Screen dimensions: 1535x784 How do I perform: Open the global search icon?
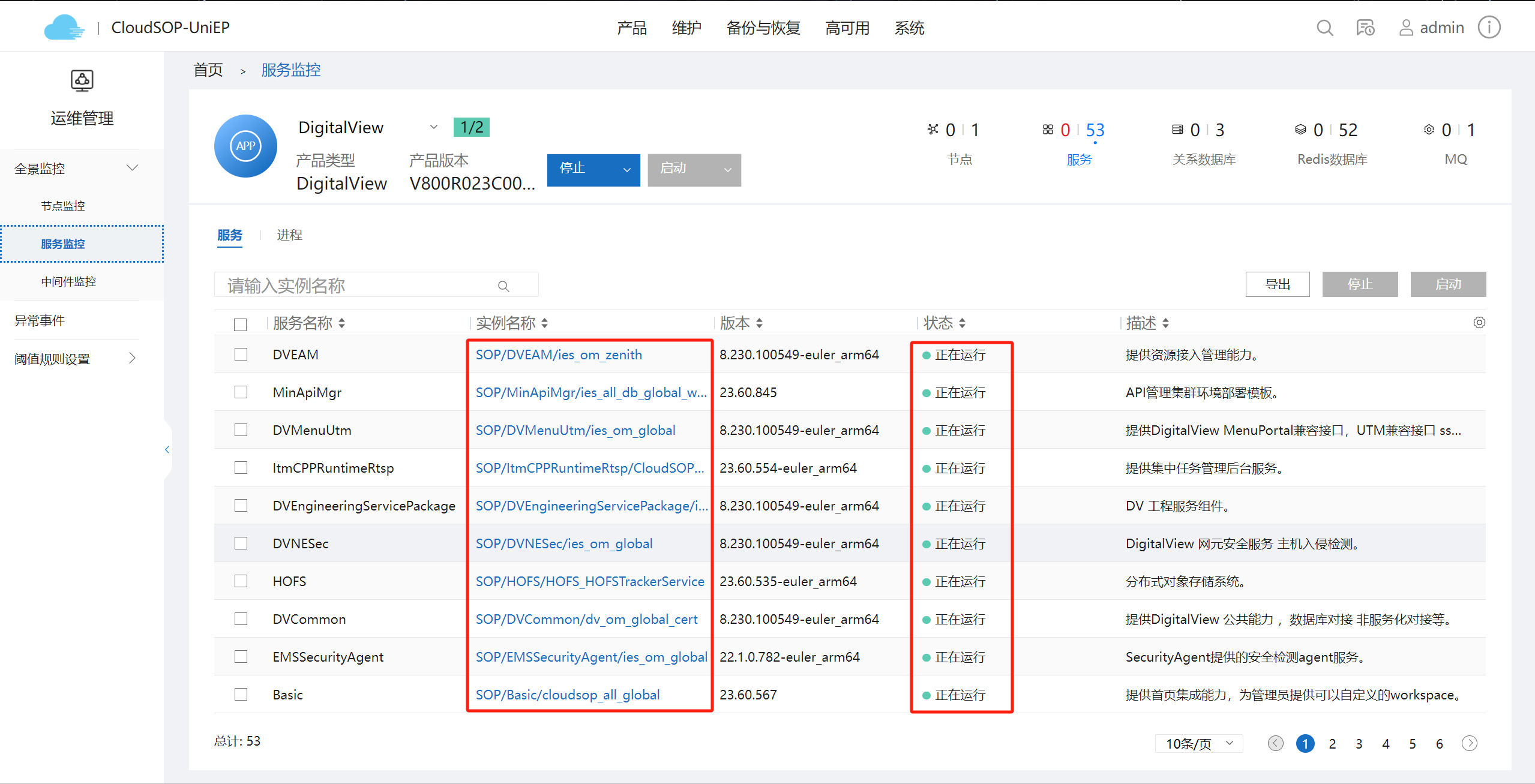click(1324, 28)
